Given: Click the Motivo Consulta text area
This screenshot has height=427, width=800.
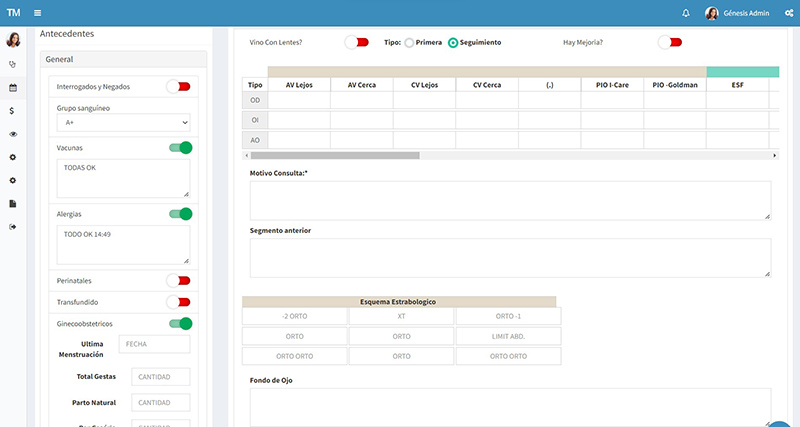Looking at the screenshot, I should pos(510,200).
